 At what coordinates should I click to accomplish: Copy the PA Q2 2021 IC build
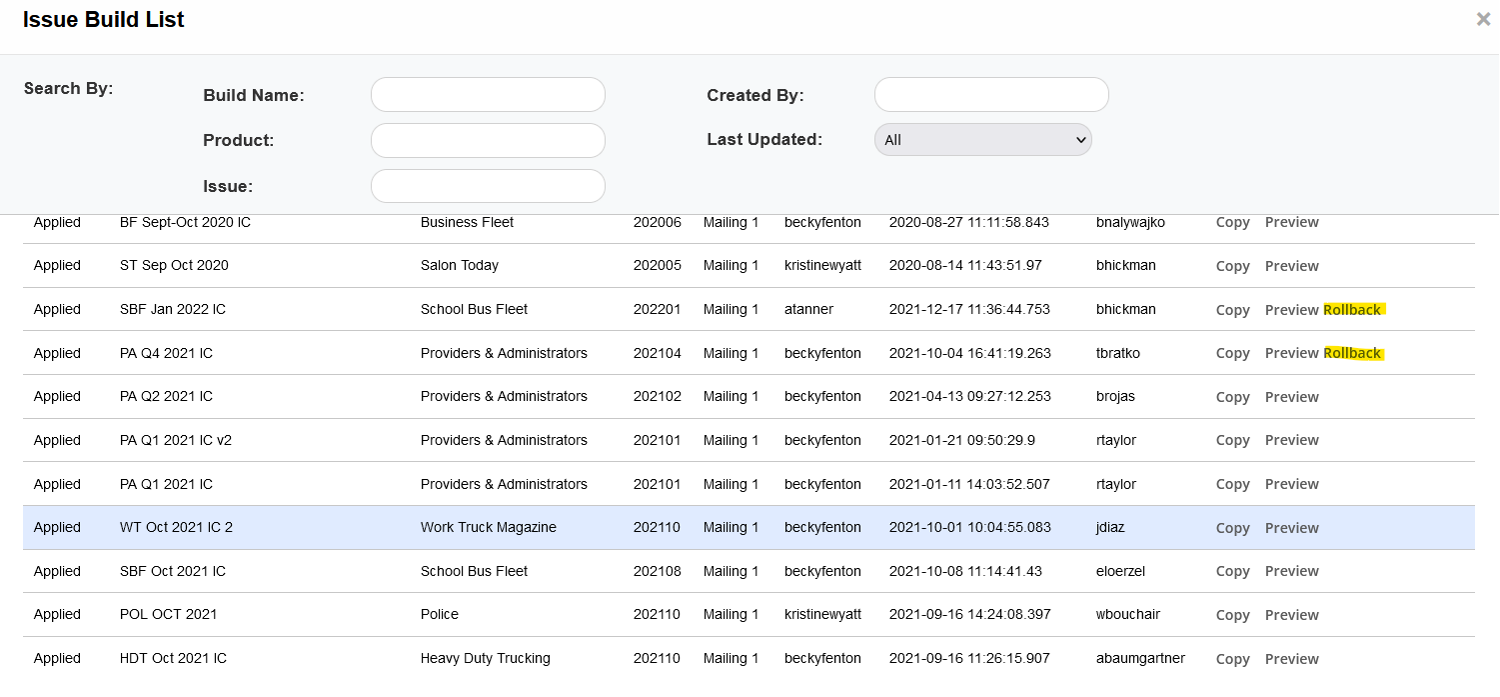tap(1232, 397)
